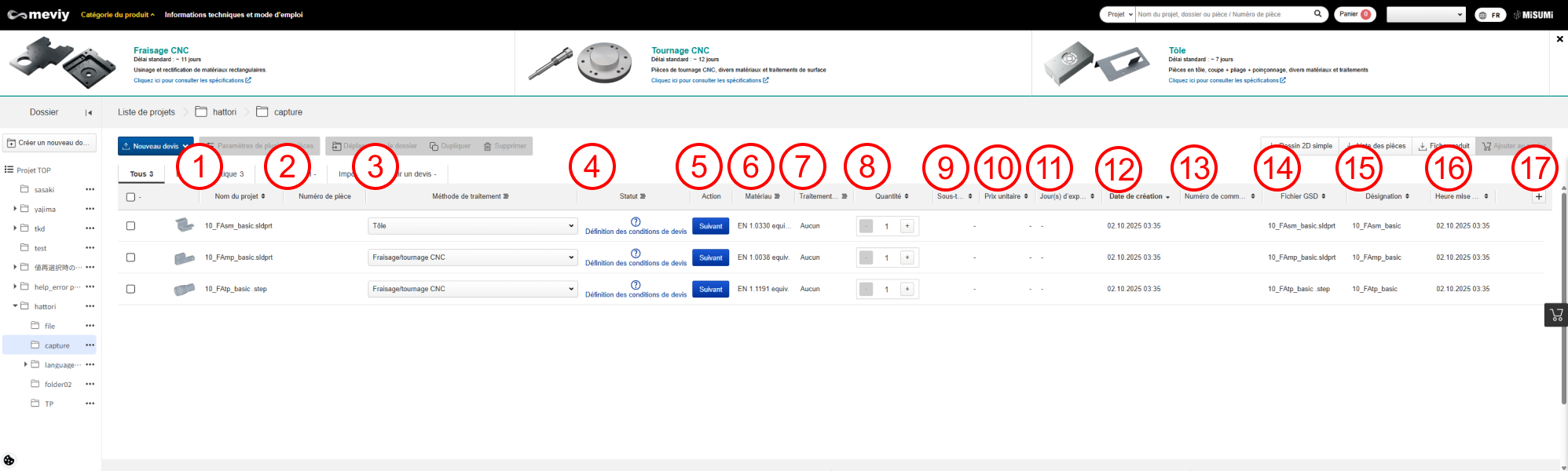
Task: Collapse the Dossier sidebar panel
Action: (x=89, y=112)
